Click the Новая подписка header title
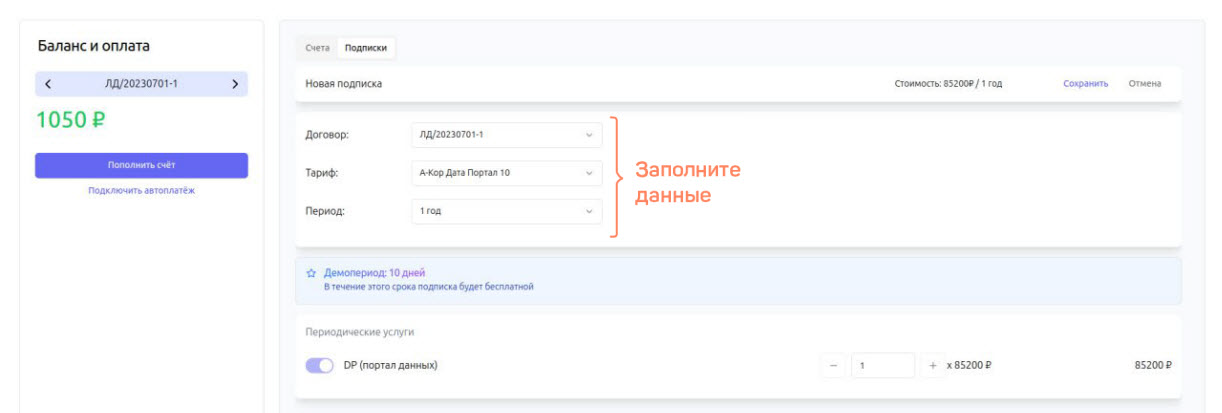1222x413 pixels. pos(343,84)
